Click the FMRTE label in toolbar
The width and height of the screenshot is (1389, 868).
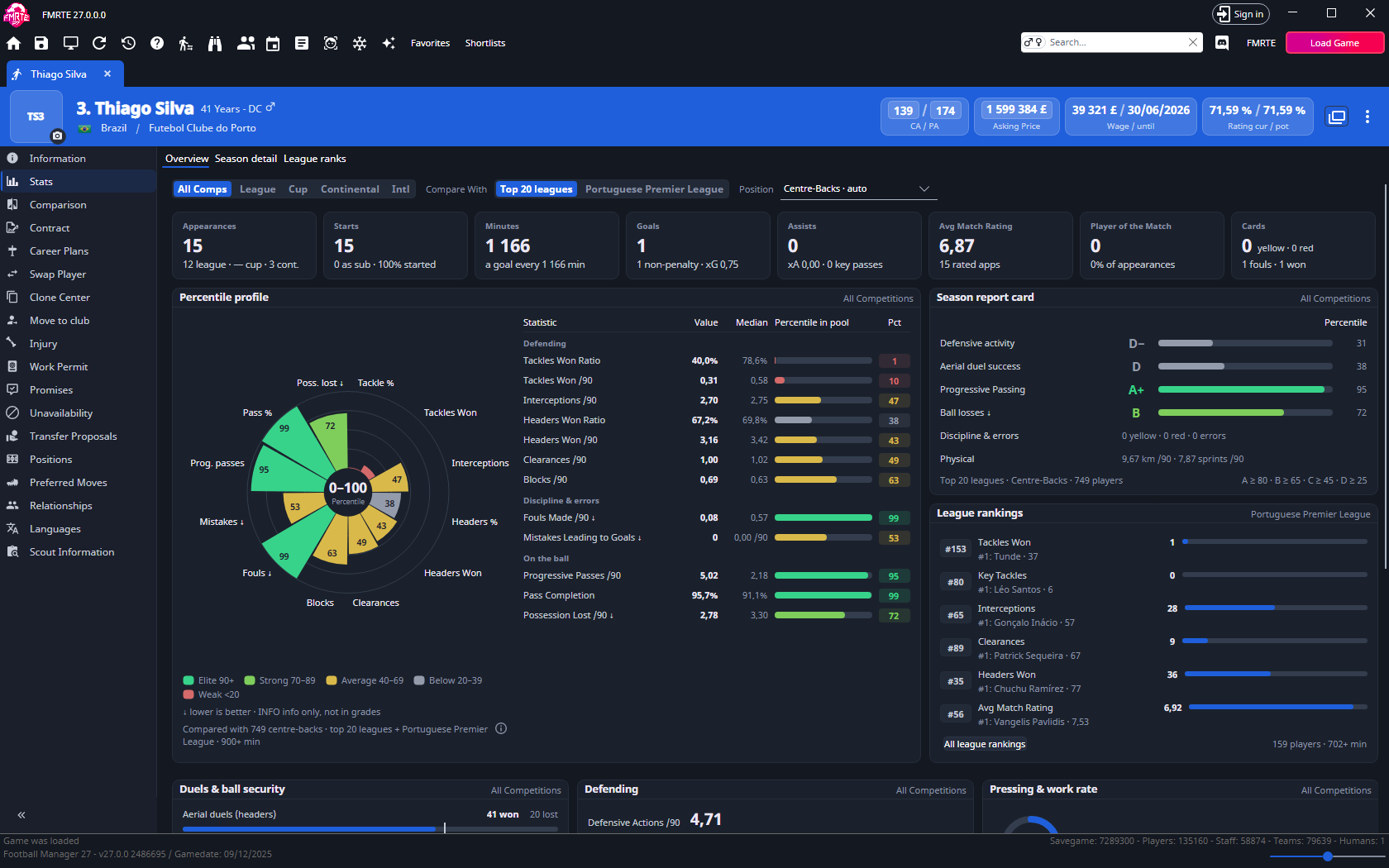click(1261, 43)
